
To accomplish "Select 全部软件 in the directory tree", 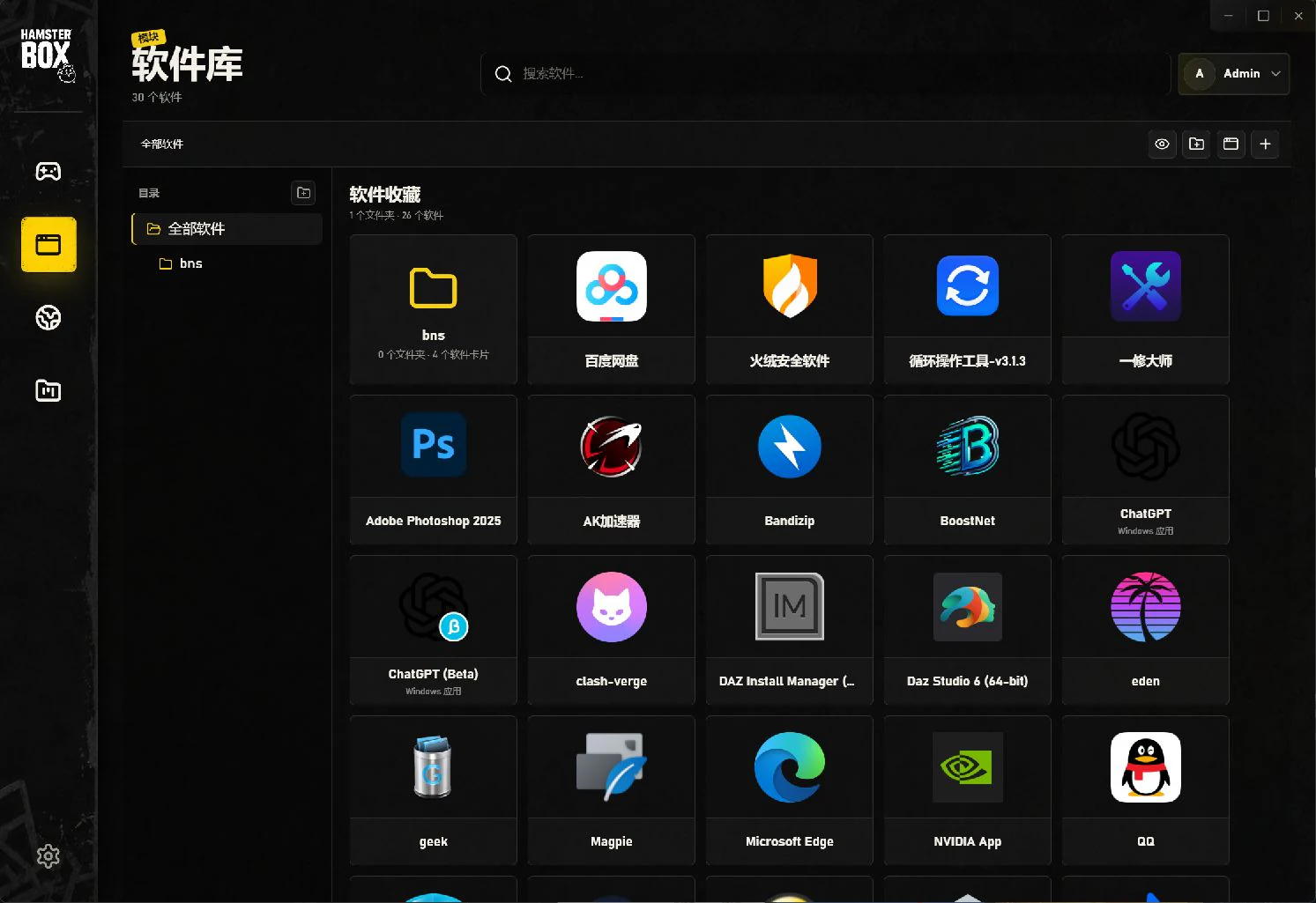I will (x=227, y=229).
